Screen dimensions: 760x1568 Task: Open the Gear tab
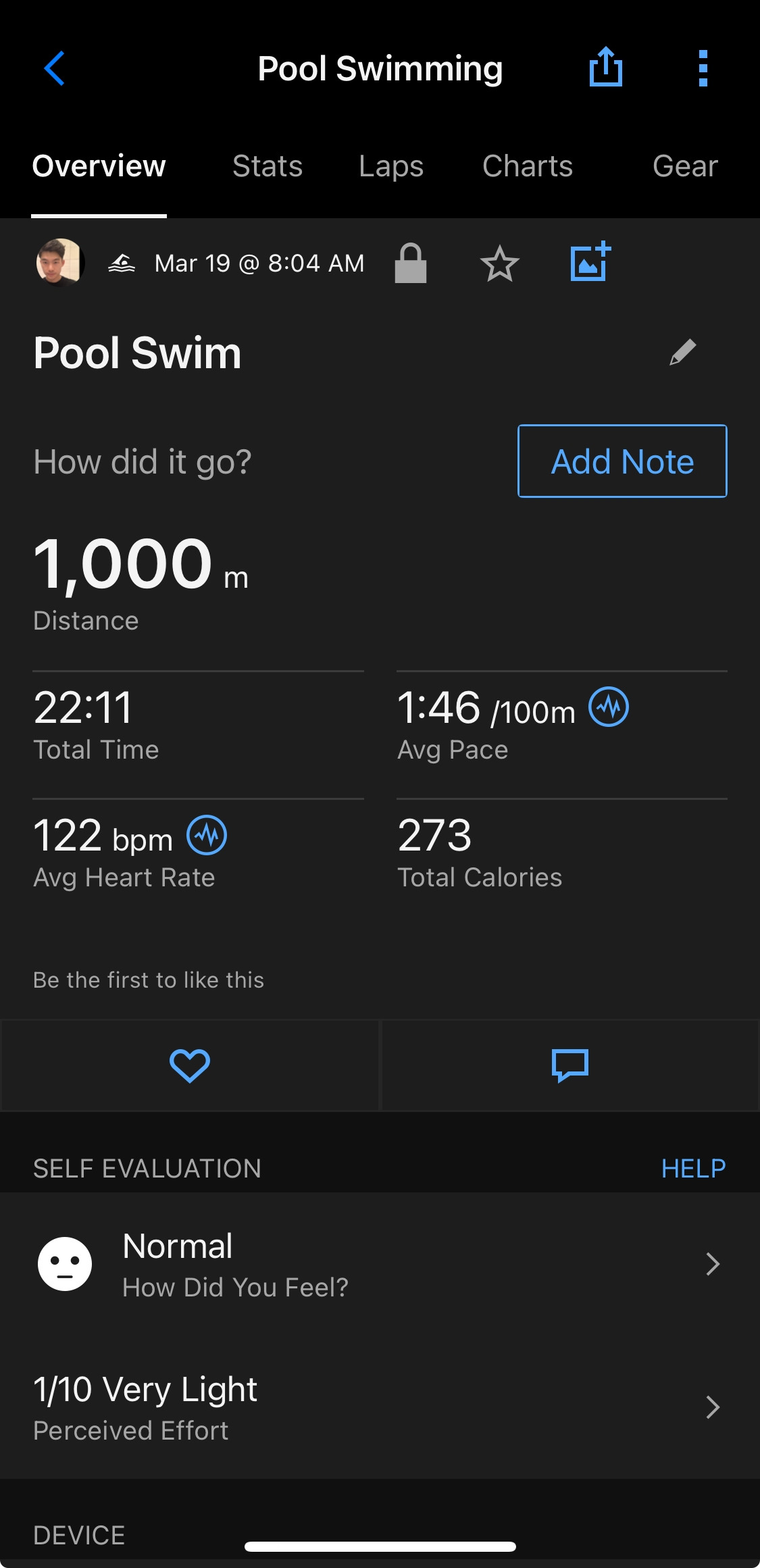(685, 166)
